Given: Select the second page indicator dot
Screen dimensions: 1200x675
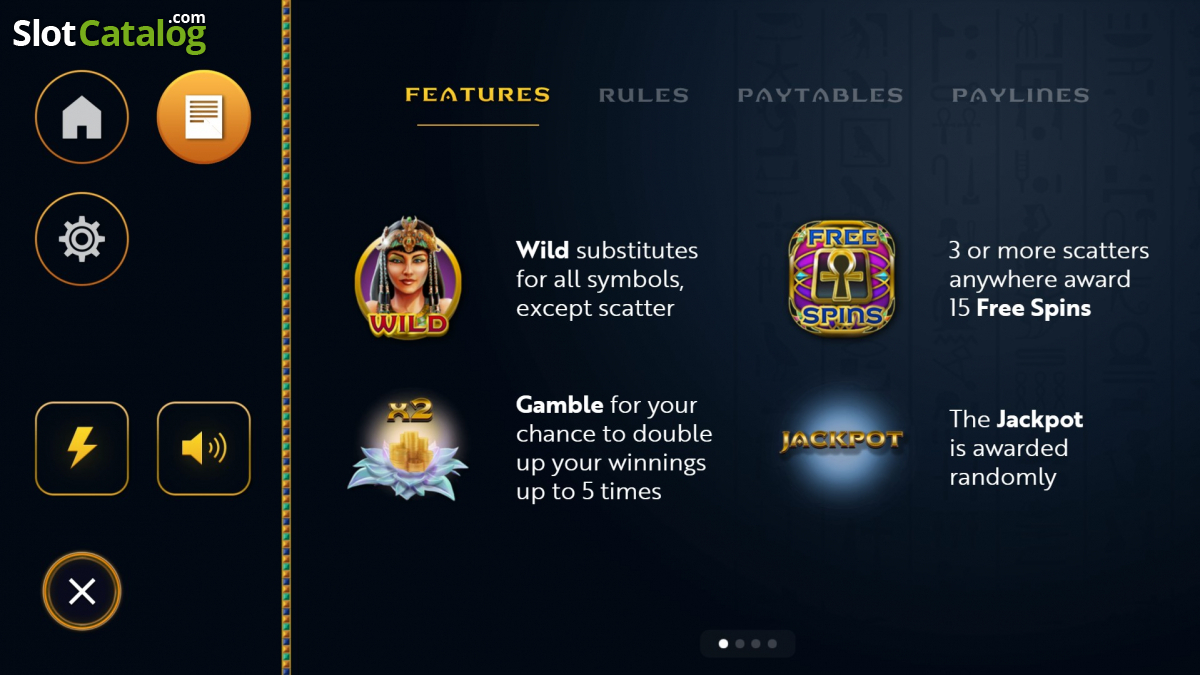Looking at the screenshot, I should [740, 644].
